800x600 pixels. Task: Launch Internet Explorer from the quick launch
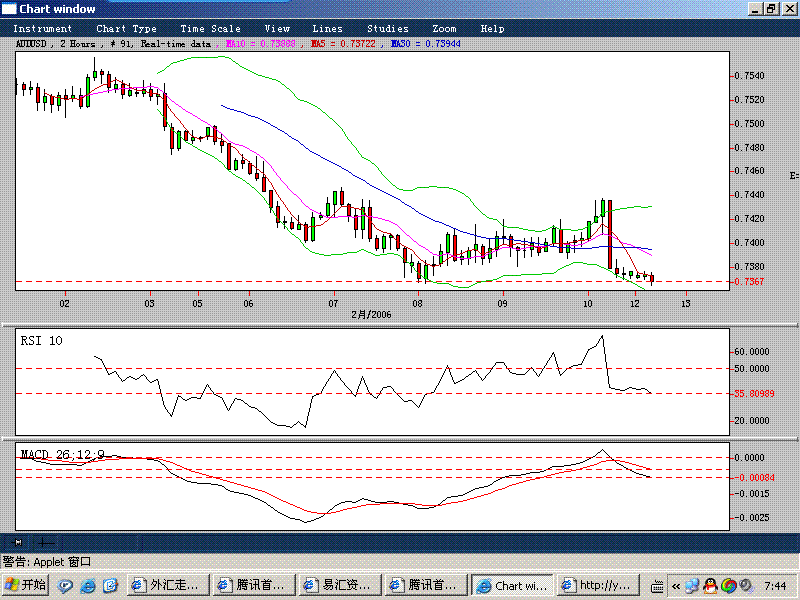(88, 585)
